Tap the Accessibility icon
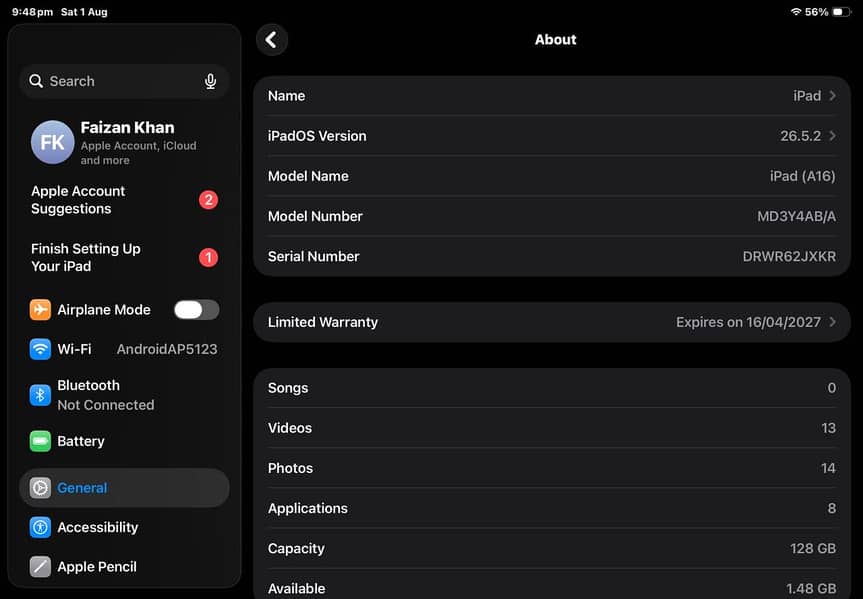 tap(40, 527)
